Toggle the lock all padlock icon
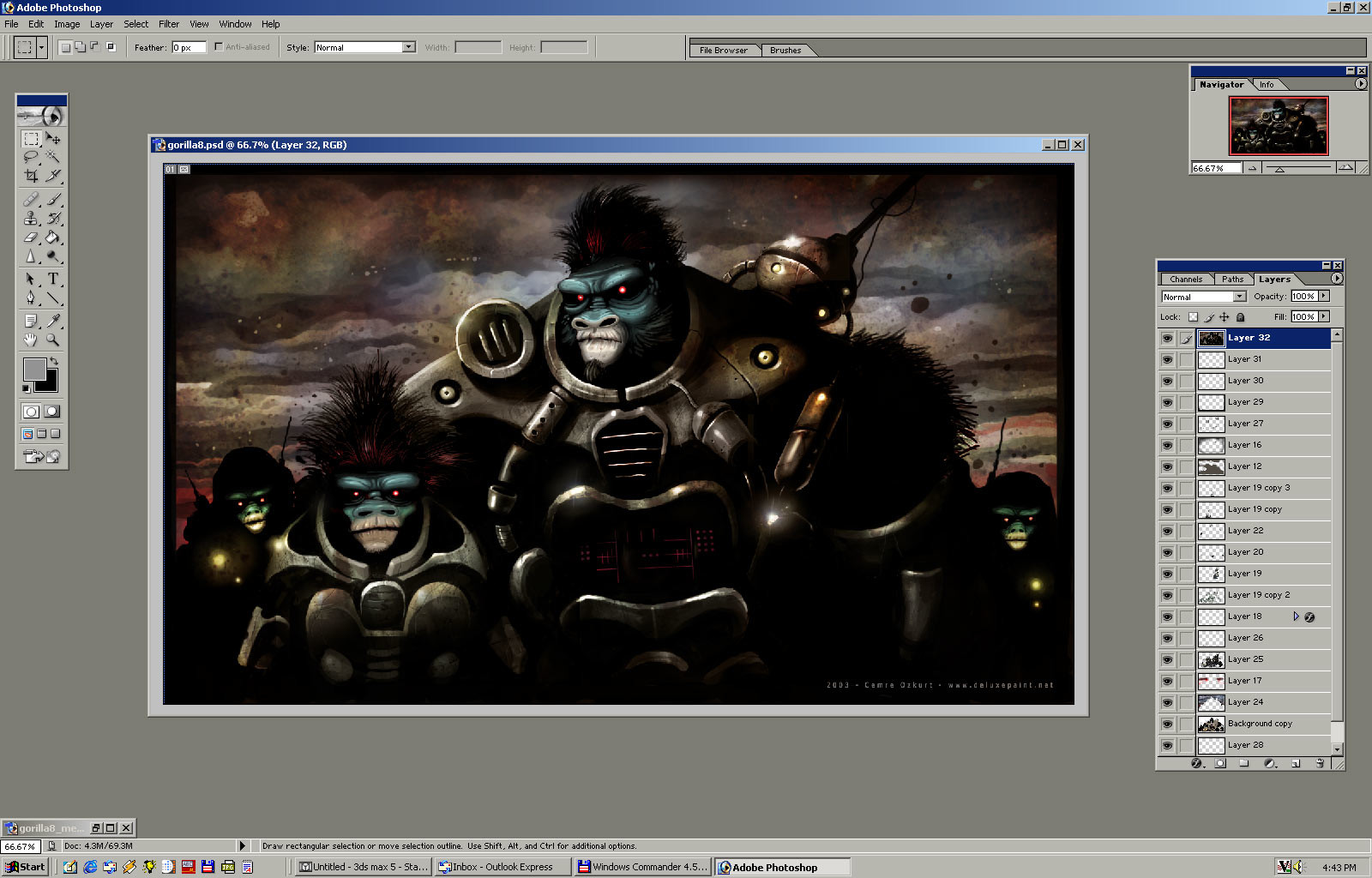This screenshot has width=1372, height=878. (x=1240, y=317)
